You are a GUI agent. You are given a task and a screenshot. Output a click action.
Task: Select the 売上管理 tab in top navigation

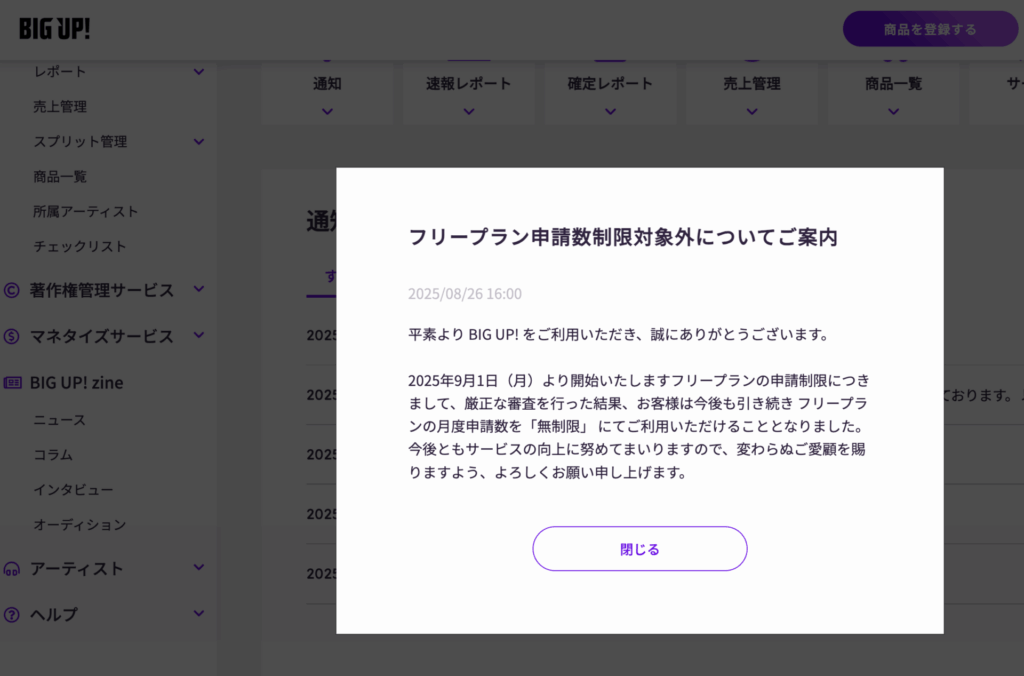pos(751,85)
